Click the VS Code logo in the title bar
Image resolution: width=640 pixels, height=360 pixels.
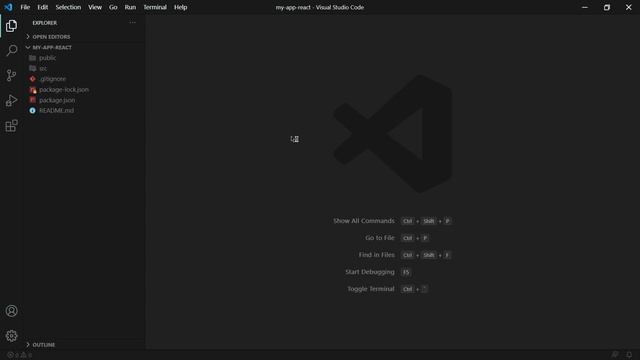click(8, 7)
